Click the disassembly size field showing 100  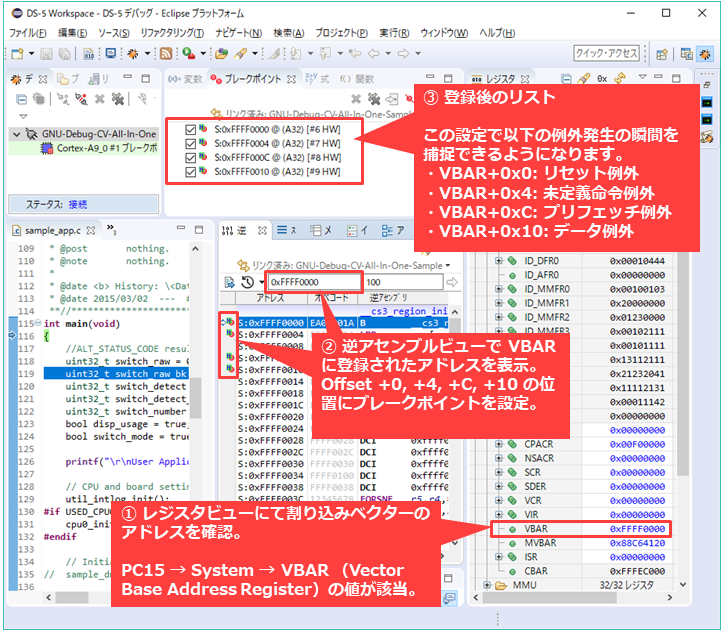pyautogui.click(x=403, y=282)
